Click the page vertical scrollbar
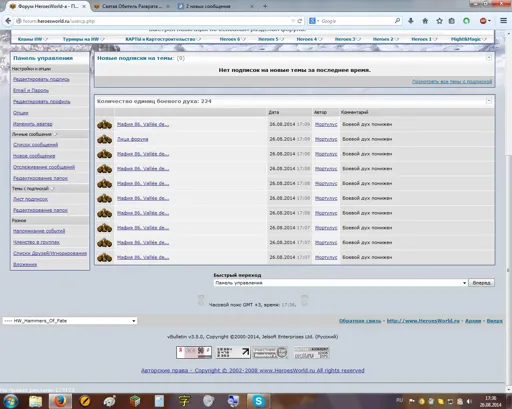This screenshot has height=409, width=512. click(509, 210)
